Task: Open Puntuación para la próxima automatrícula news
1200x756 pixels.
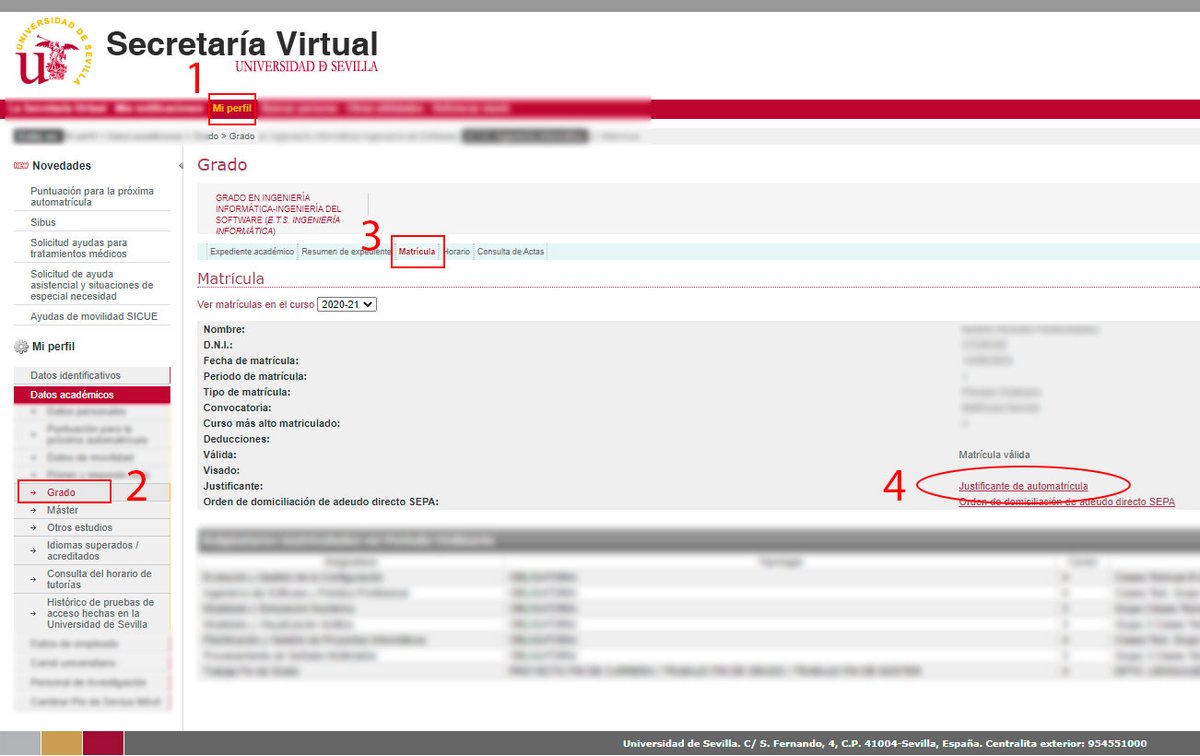Action: coord(92,196)
